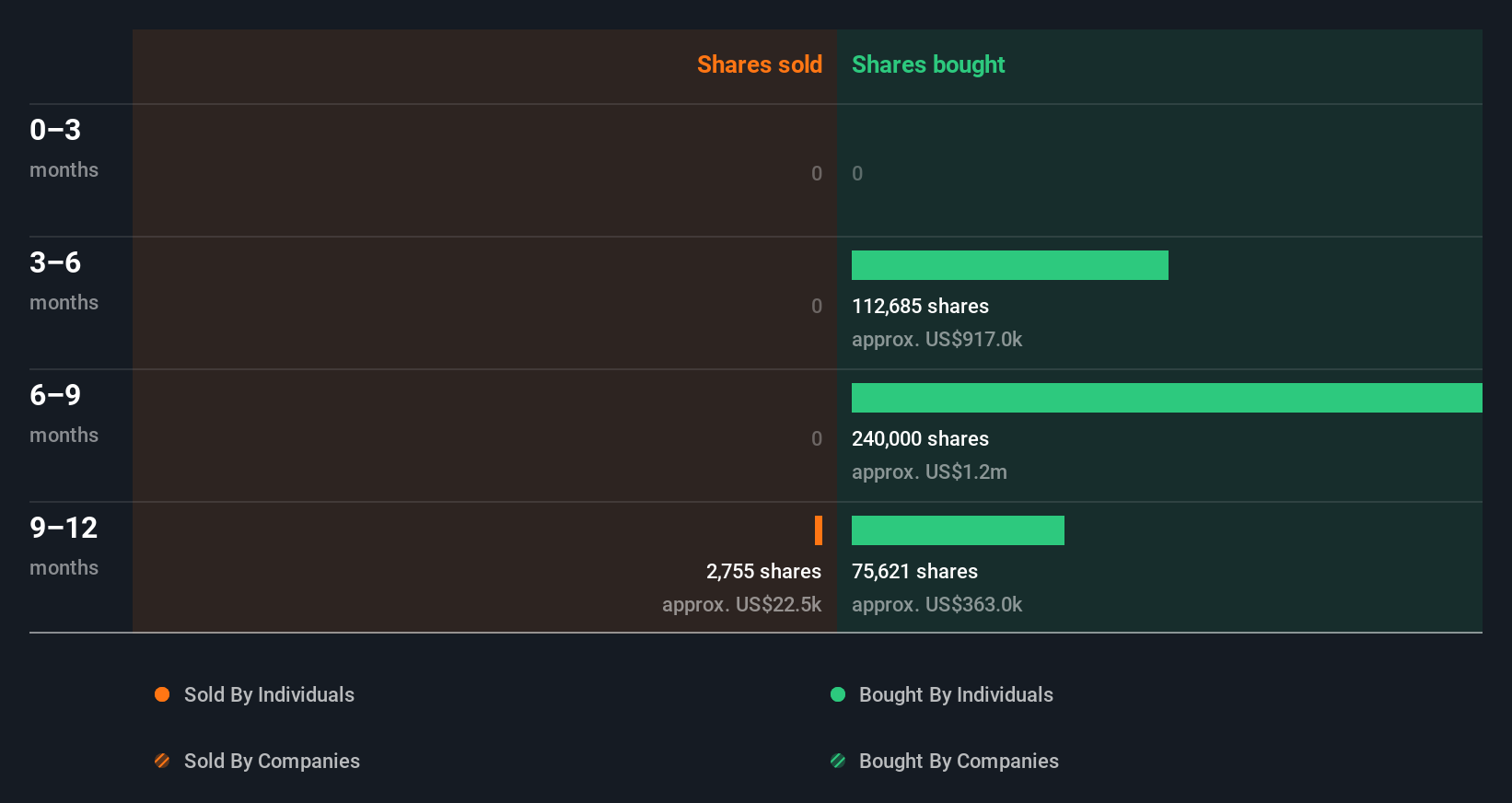Select the Bought By Individuals legend label
This screenshot has width=1512, height=803.
(x=956, y=694)
